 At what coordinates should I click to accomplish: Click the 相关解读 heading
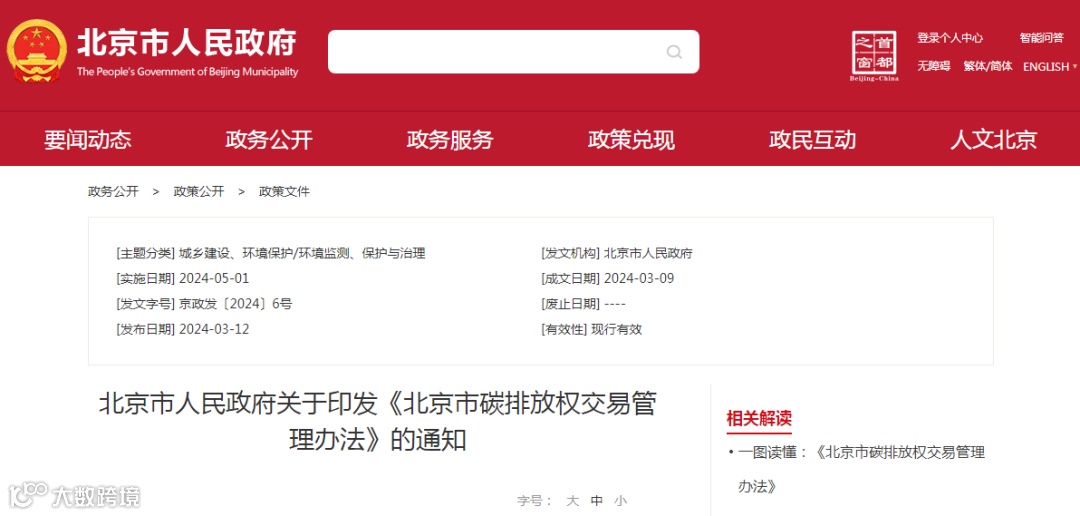point(759,417)
